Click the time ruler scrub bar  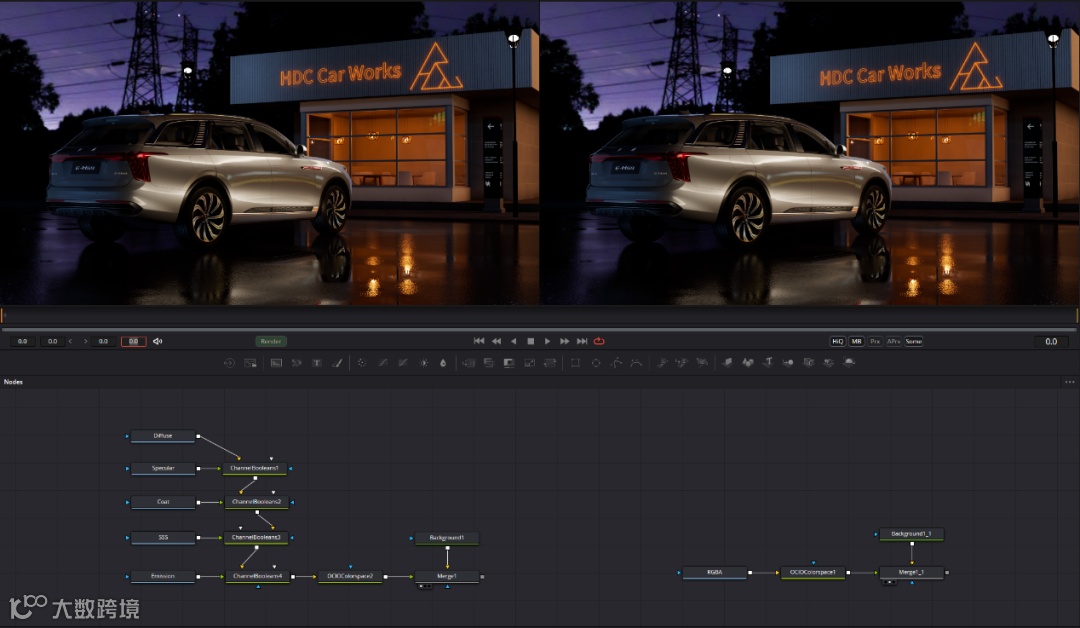point(540,315)
